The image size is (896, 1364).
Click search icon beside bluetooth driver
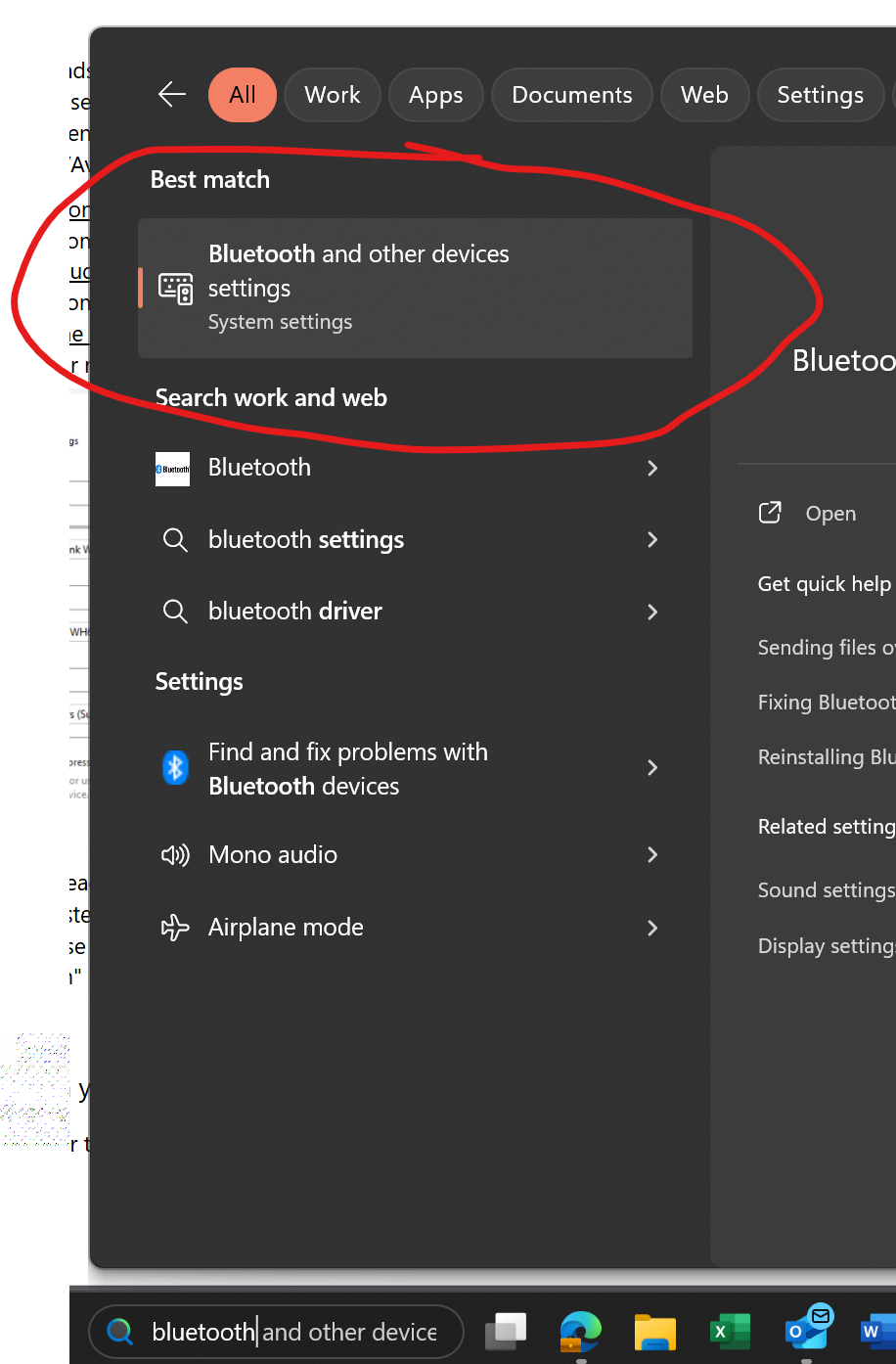pyautogui.click(x=175, y=612)
